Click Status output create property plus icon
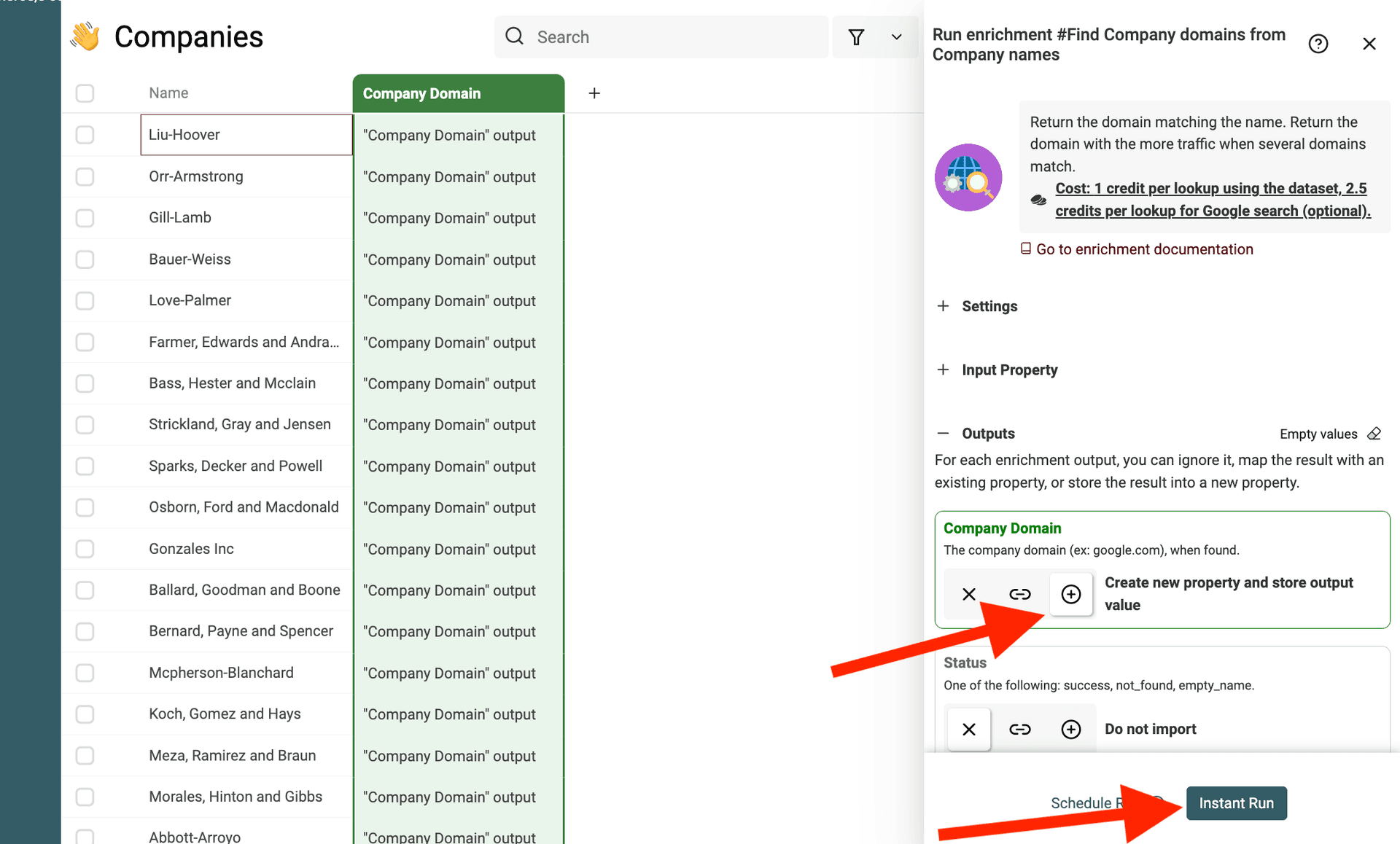 pos(1070,729)
